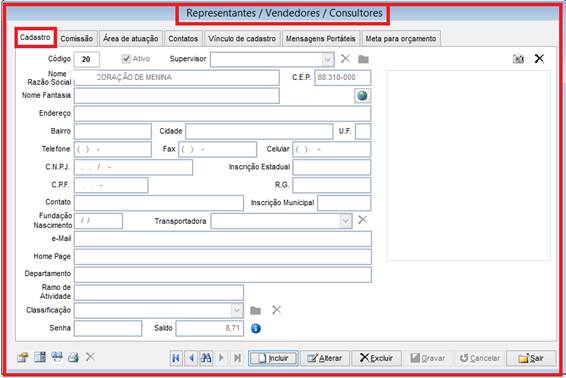Go to the last record
This screenshot has width=566, height=378.
pos(237,358)
